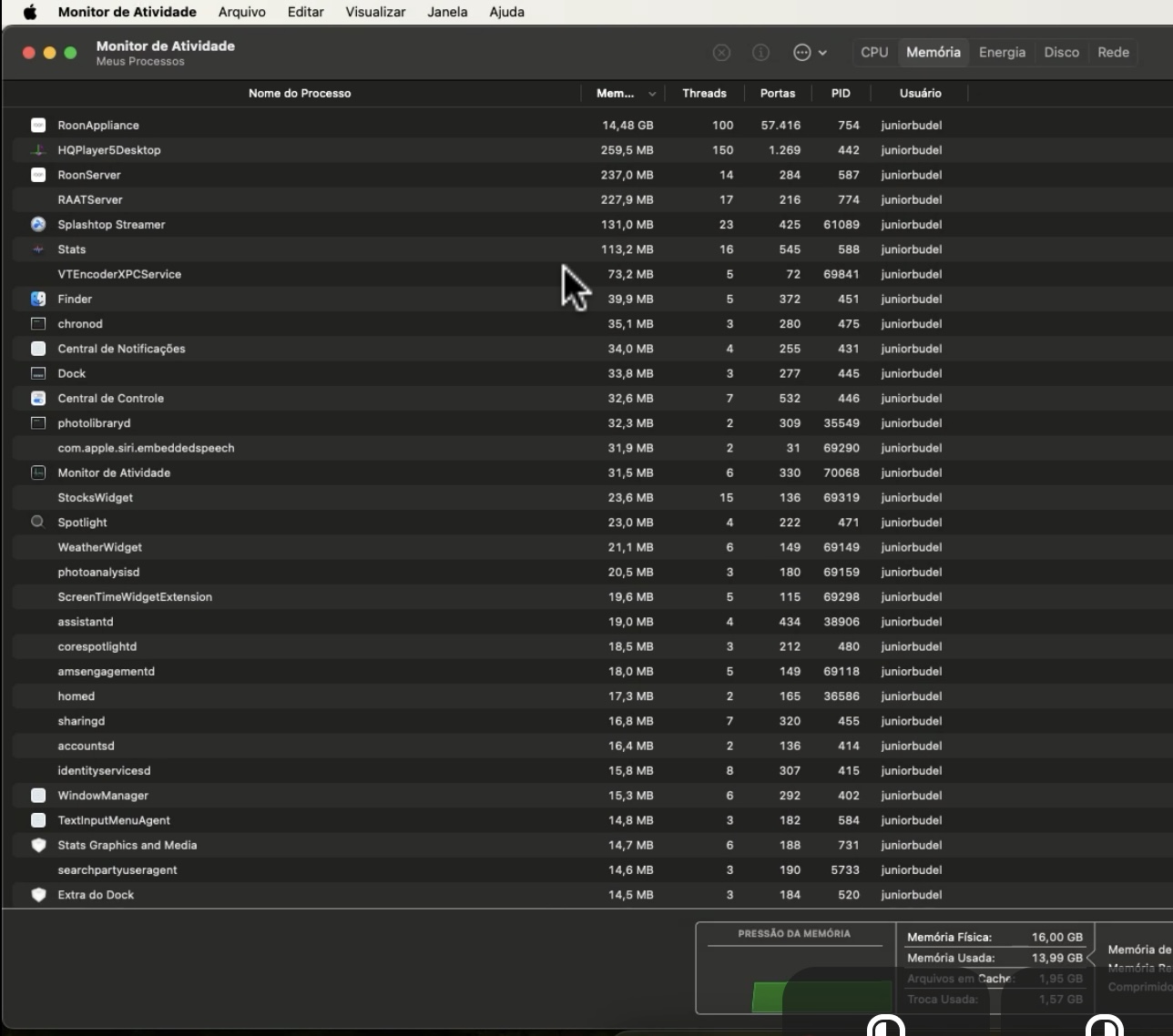Select the Splashtop Streamer icon

[38, 224]
